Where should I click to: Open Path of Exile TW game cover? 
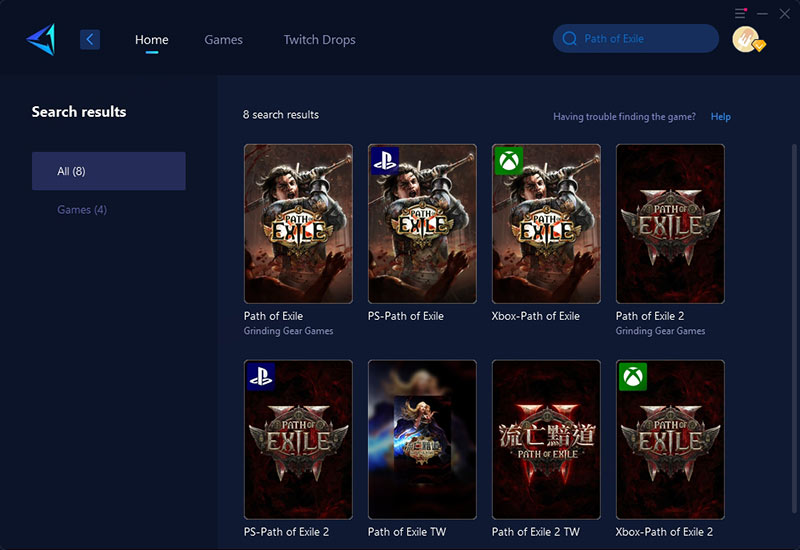(422, 439)
